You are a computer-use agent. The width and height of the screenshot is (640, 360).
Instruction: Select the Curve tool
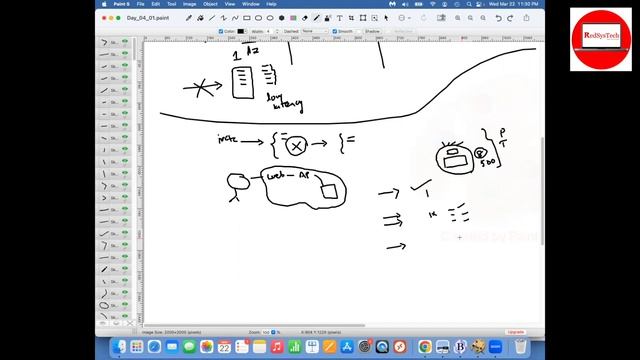(x=235, y=18)
